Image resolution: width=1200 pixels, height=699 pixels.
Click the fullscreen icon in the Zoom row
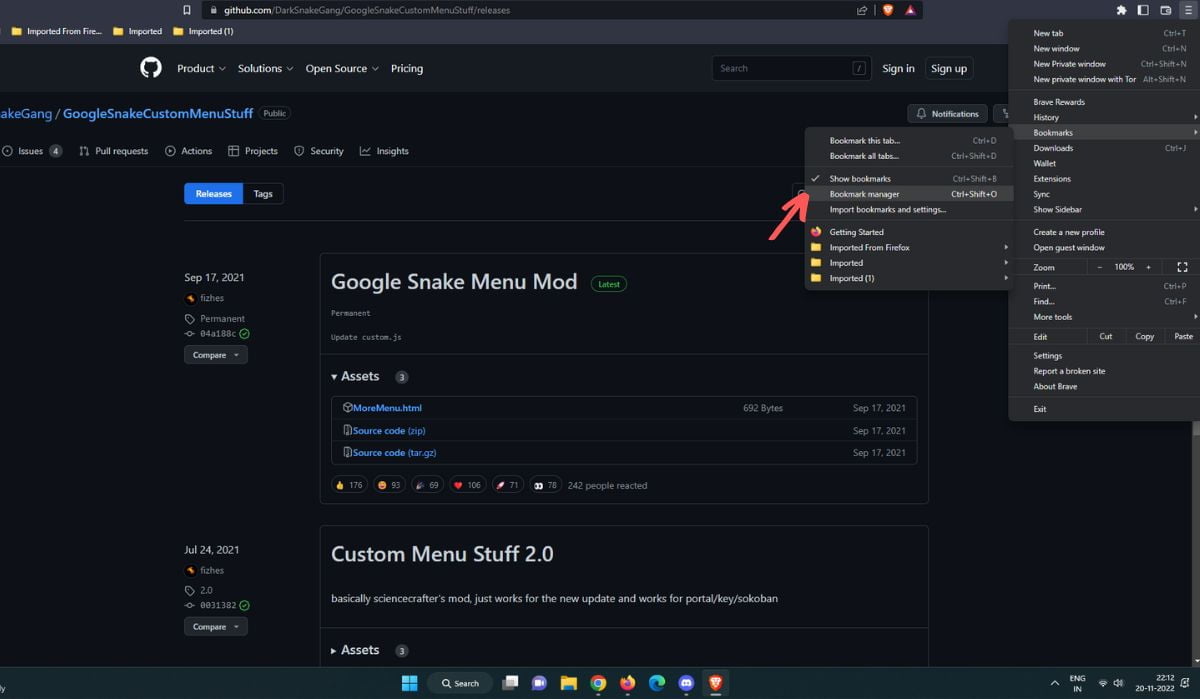click(1181, 267)
